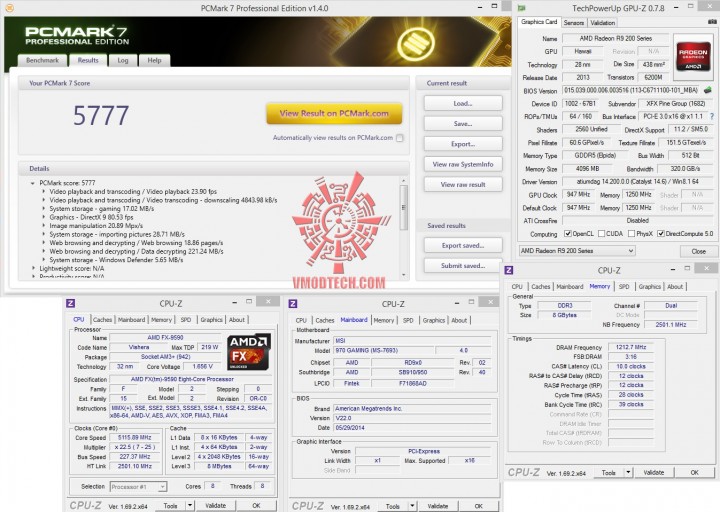
Task: Click the CPU-Z icon of the Mainboard window
Action: click(x=293, y=304)
